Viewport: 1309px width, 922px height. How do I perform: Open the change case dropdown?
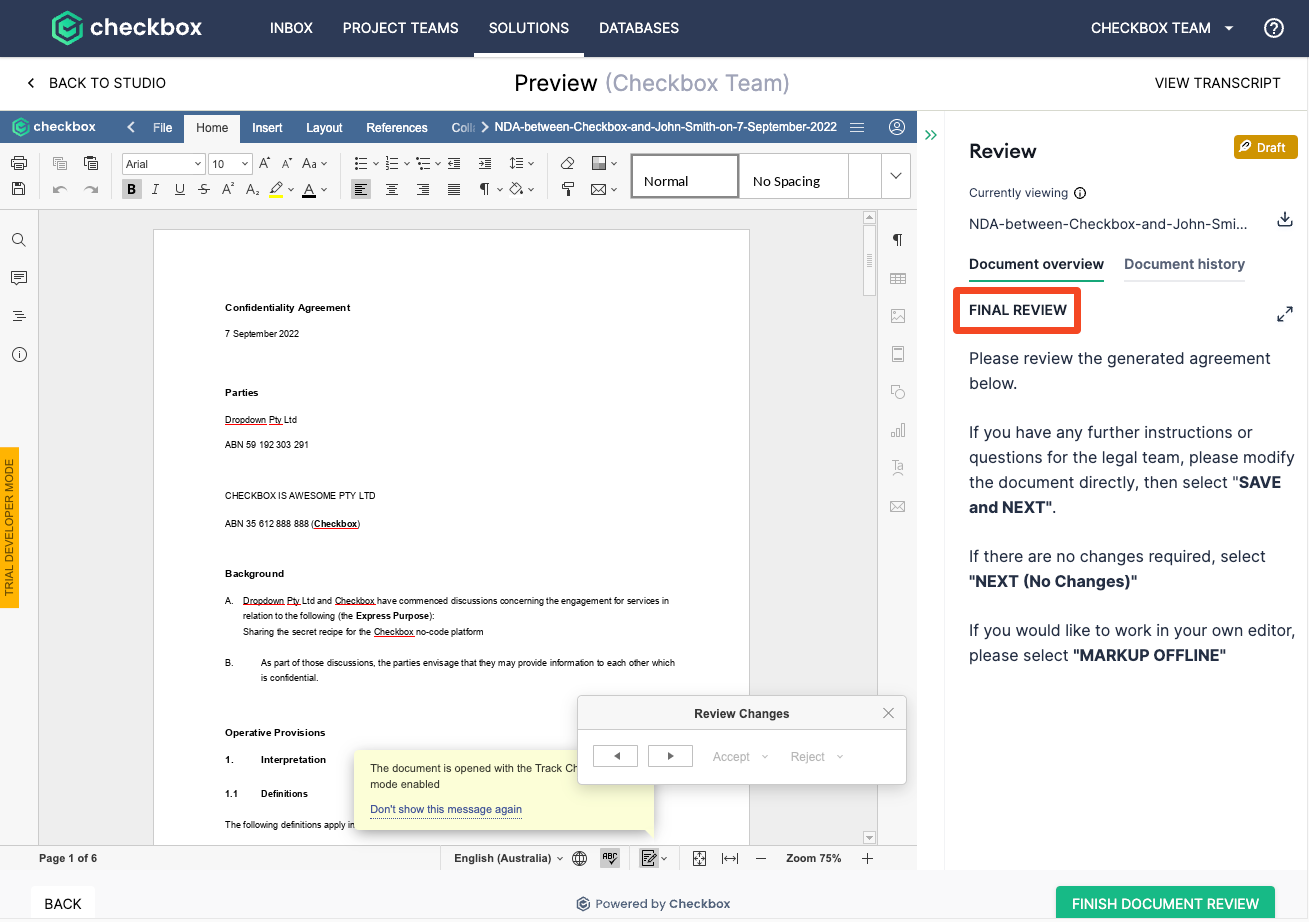coord(314,163)
